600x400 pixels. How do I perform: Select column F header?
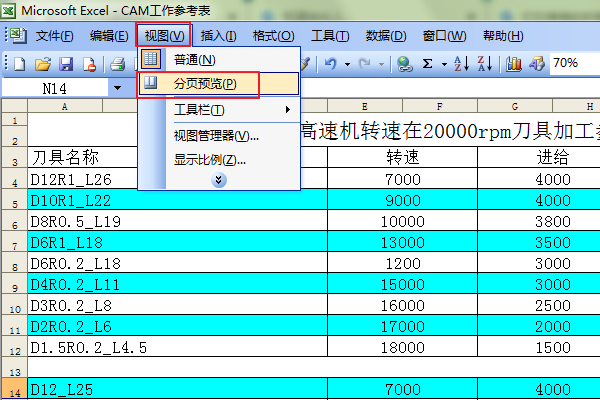440,106
